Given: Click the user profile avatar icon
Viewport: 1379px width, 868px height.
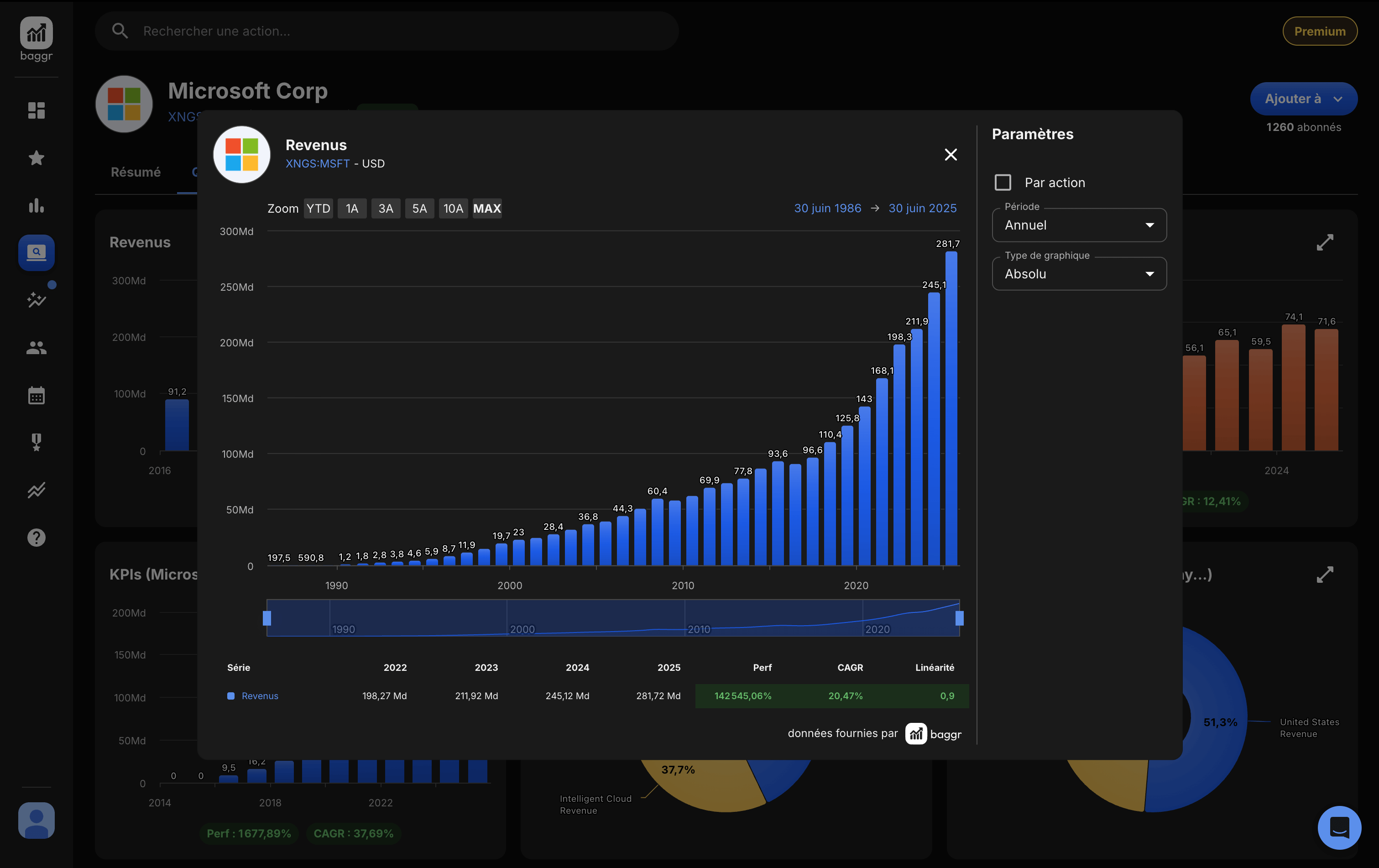Looking at the screenshot, I should 36,820.
